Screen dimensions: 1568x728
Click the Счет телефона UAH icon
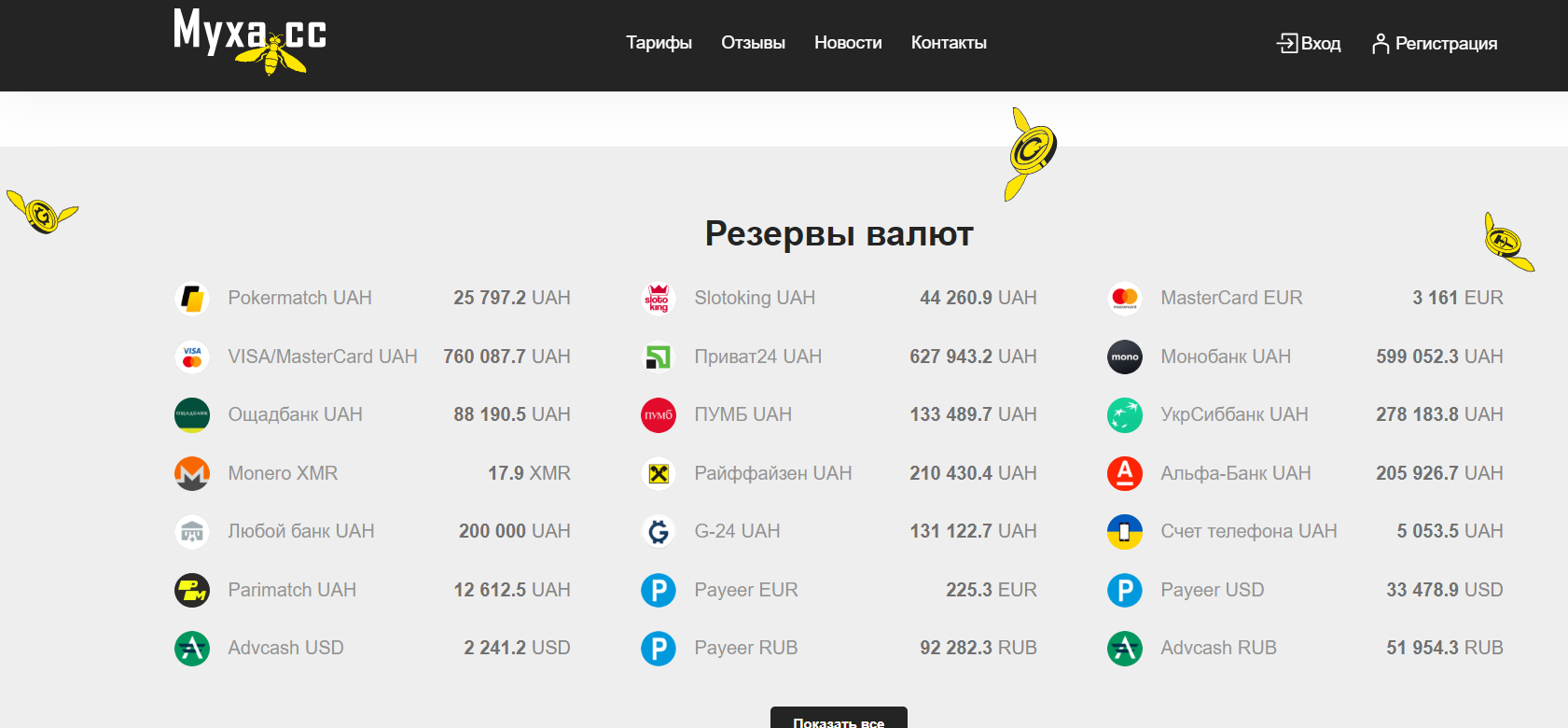tap(1125, 532)
